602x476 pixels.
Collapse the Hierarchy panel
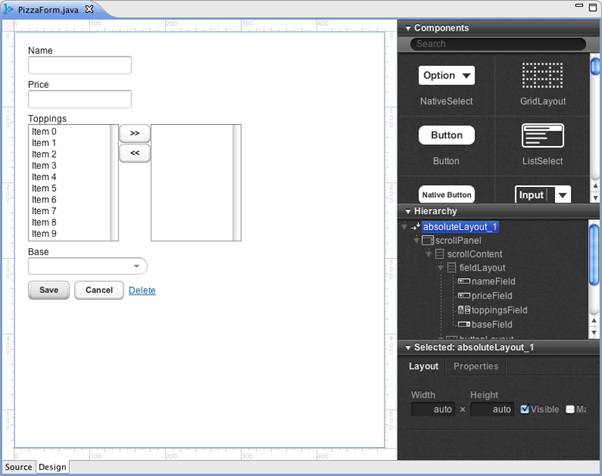click(x=408, y=211)
